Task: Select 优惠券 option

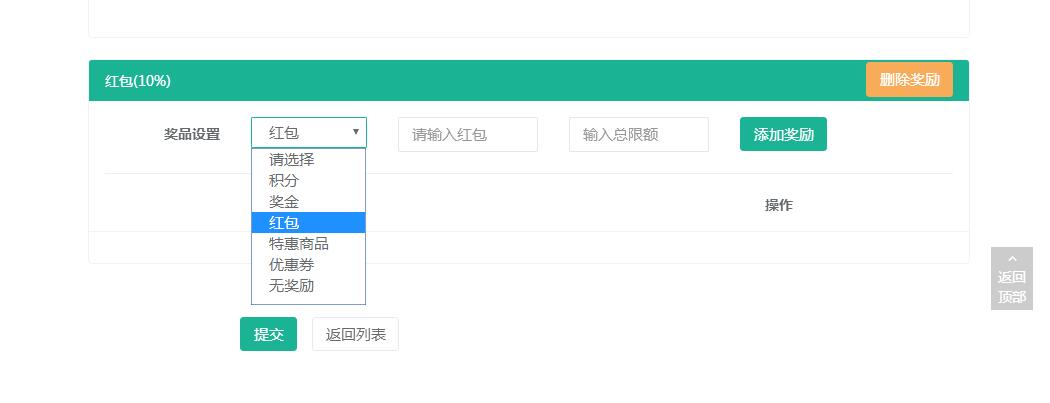Action: pyautogui.click(x=308, y=264)
